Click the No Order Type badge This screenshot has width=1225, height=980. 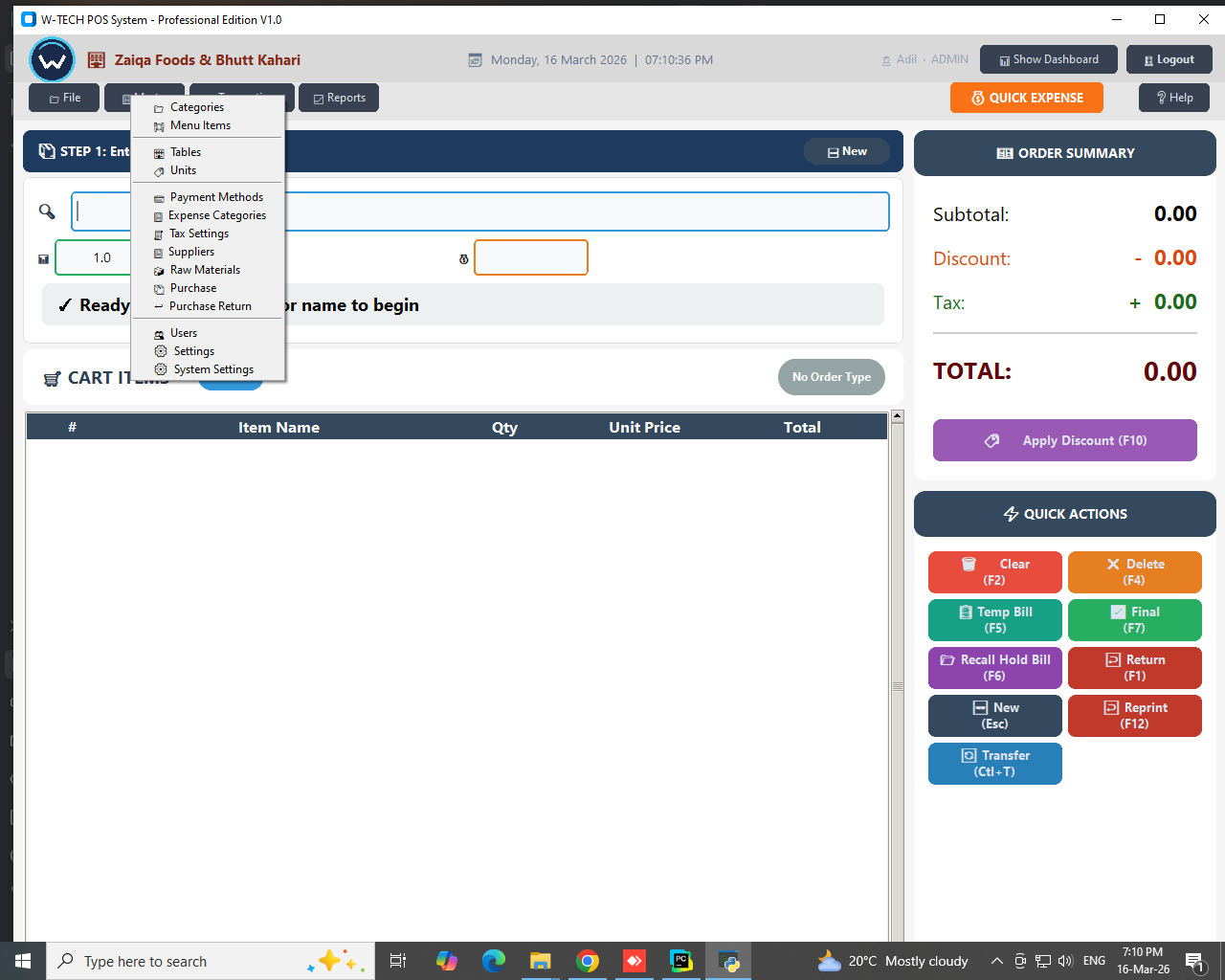[832, 377]
